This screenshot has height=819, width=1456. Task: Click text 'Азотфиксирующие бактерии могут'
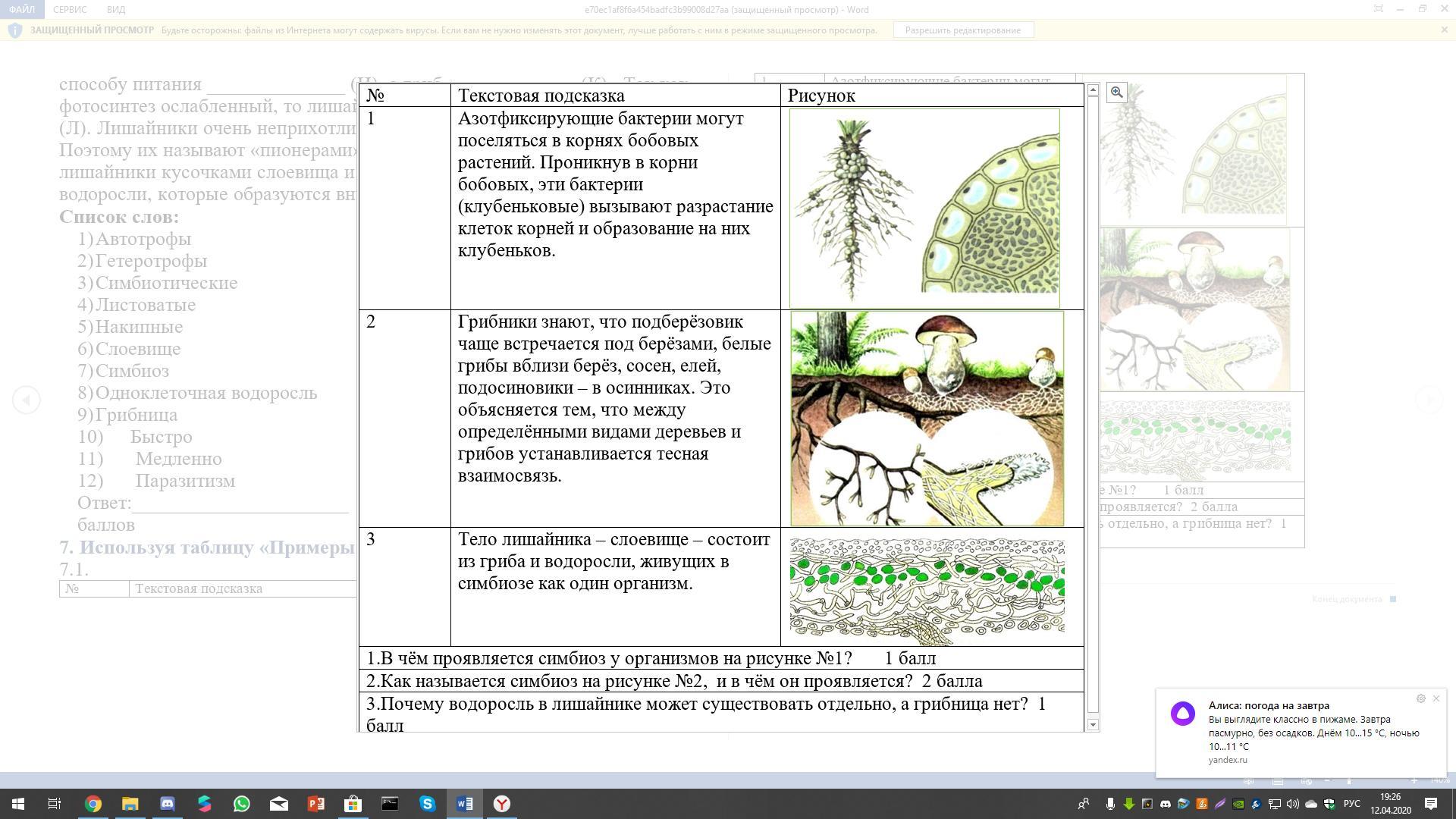601,119
